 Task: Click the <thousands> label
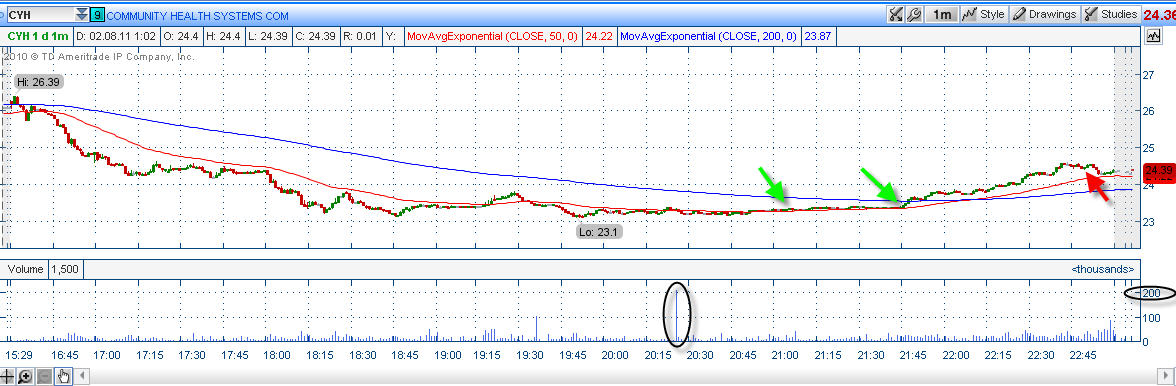(x=1102, y=268)
